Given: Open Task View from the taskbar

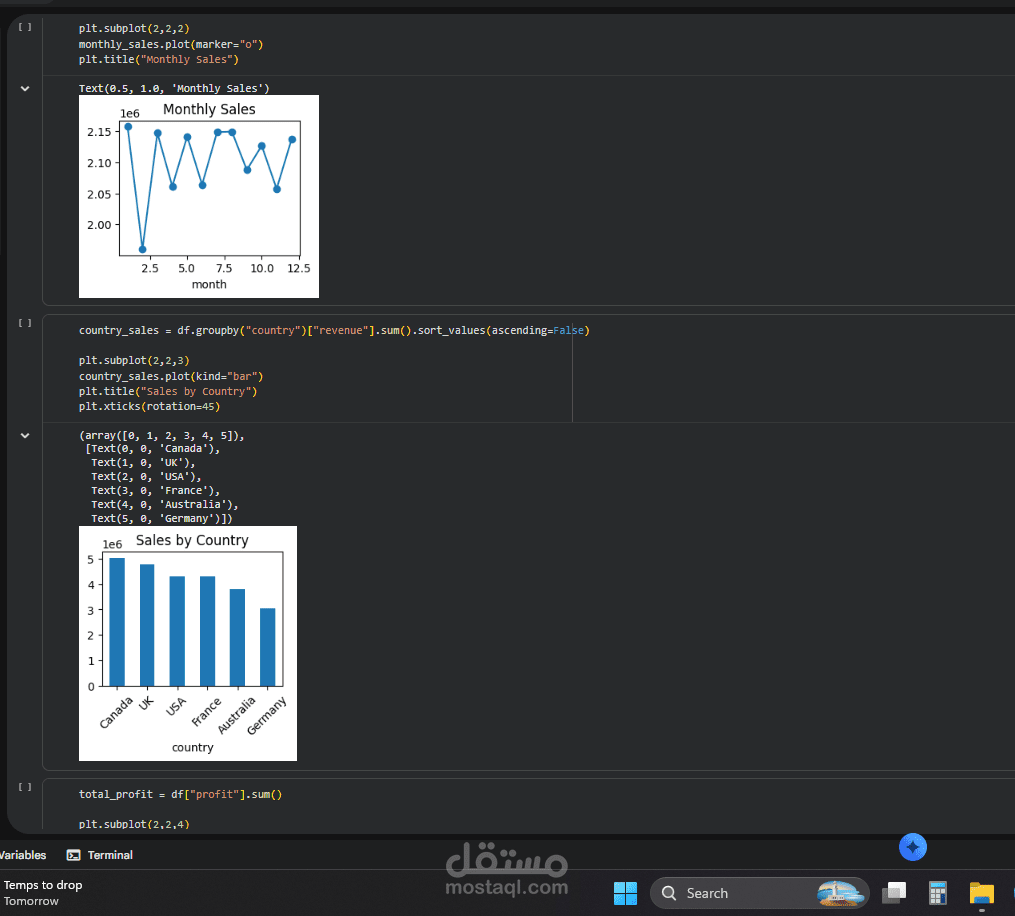Looking at the screenshot, I should tap(894, 893).
